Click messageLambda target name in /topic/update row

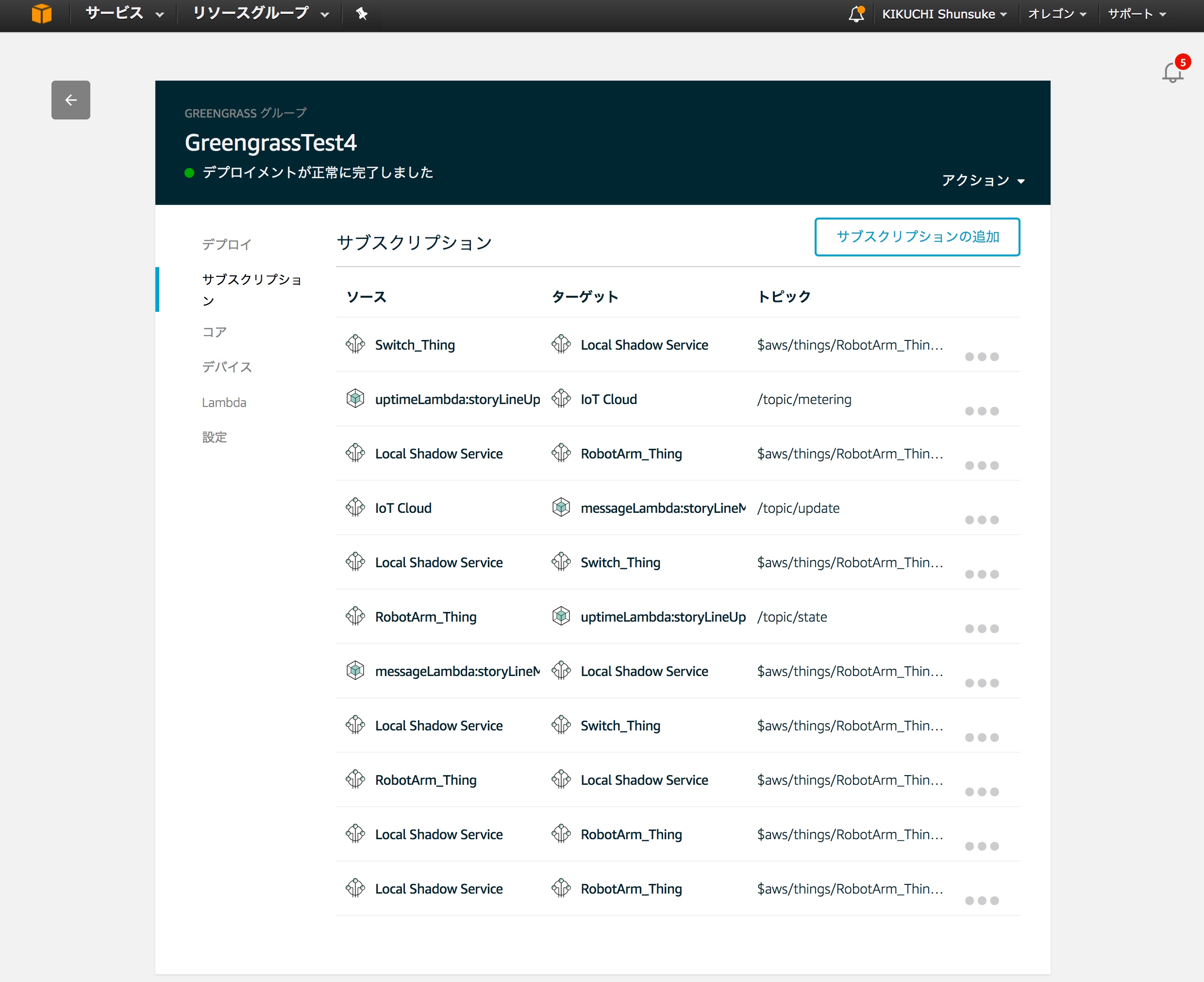coord(663,508)
